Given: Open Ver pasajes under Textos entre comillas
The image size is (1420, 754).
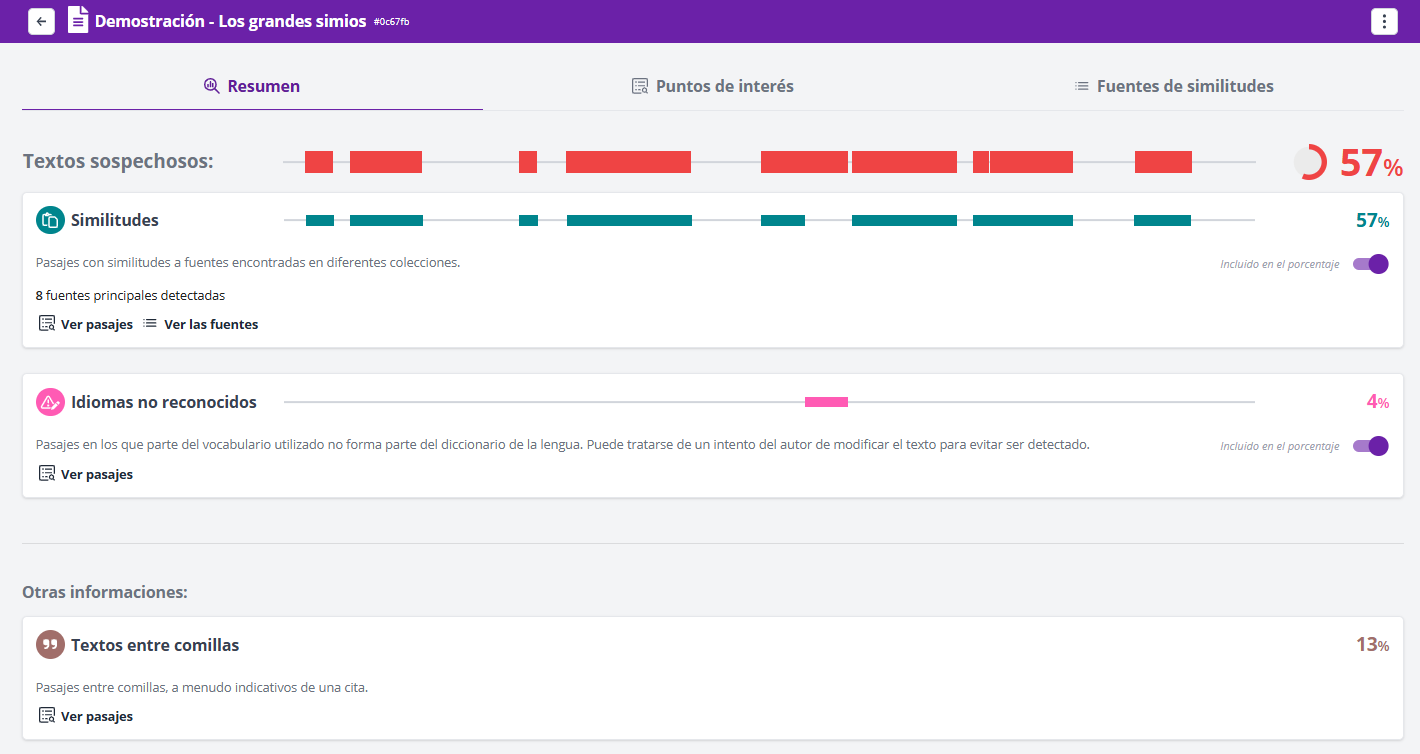Looking at the screenshot, I should [x=86, y=716].
